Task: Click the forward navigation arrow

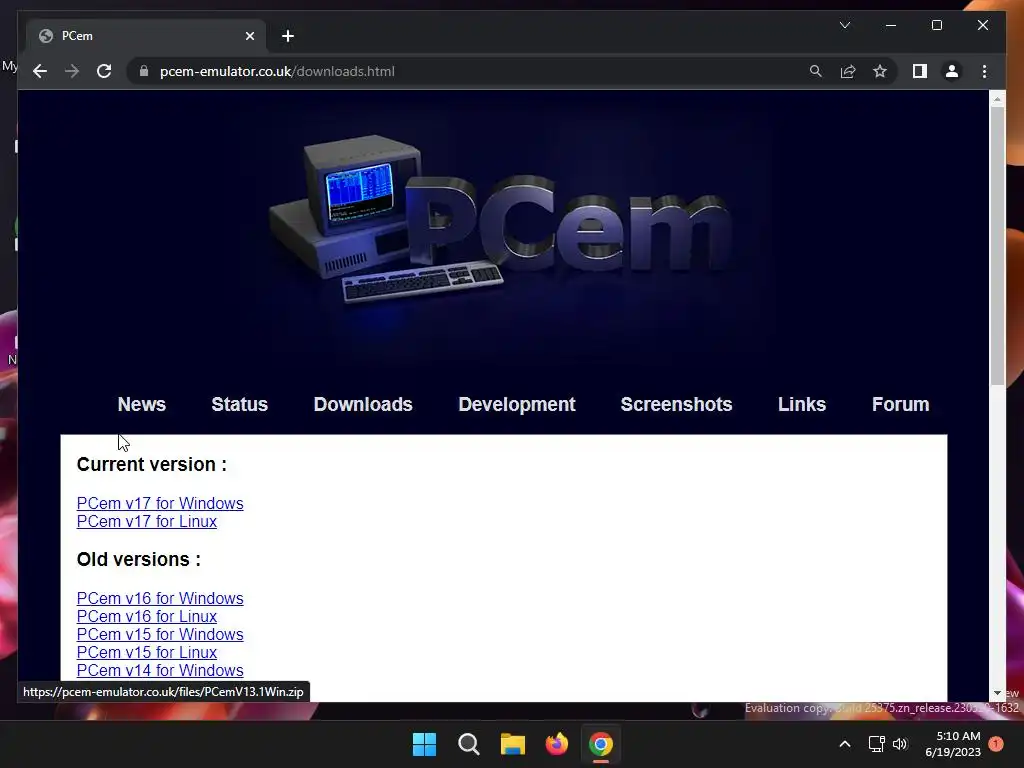Action: (x=72, y=71)
